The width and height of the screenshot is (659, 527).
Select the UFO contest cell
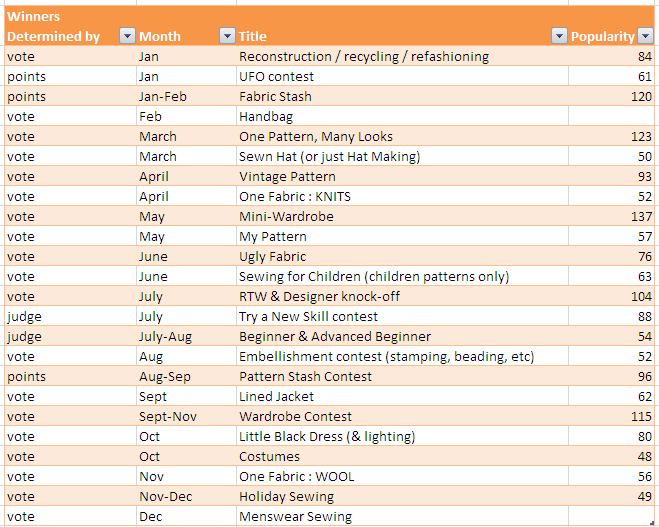402,76
